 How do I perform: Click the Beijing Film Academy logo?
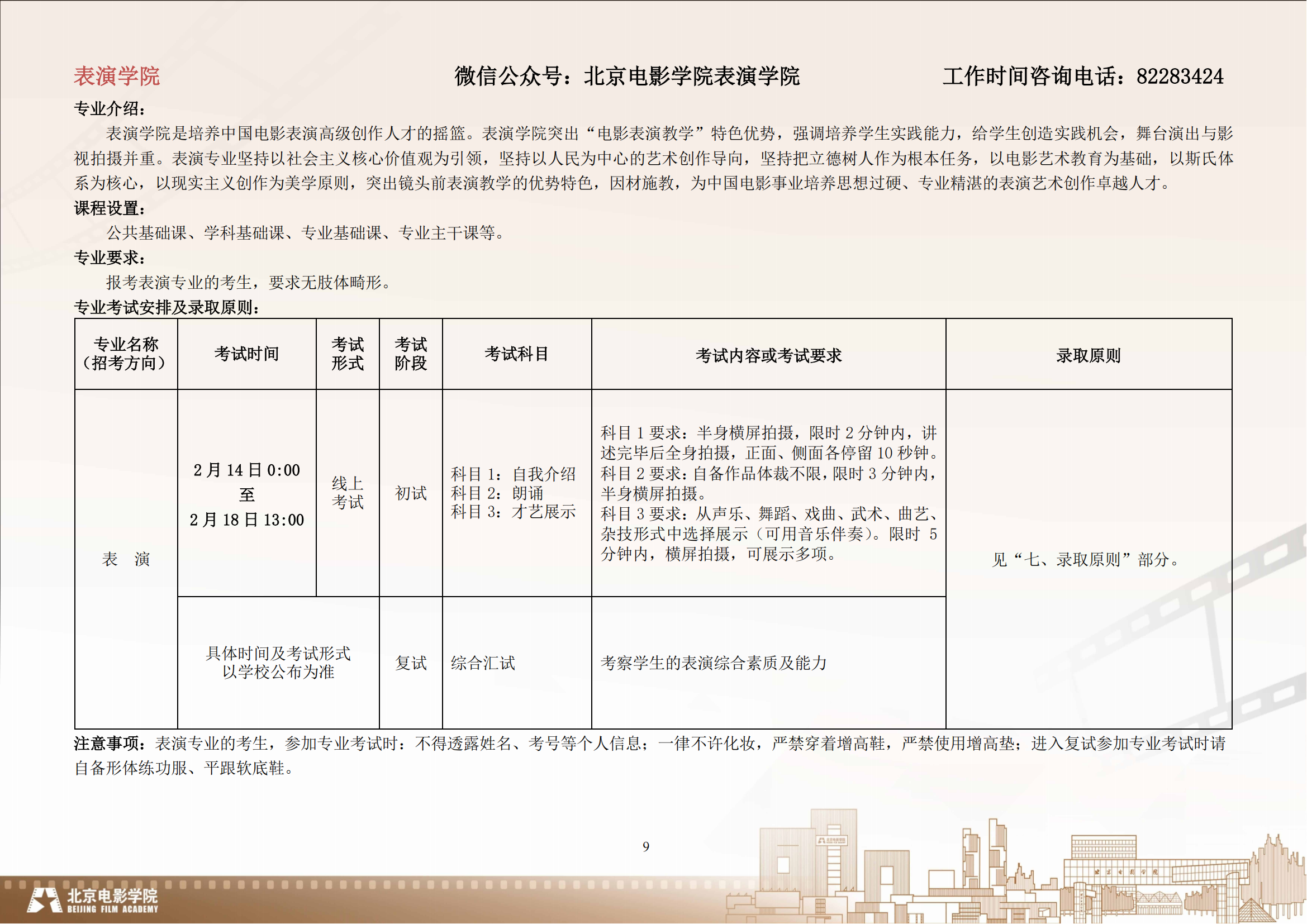tap(93, 900)
